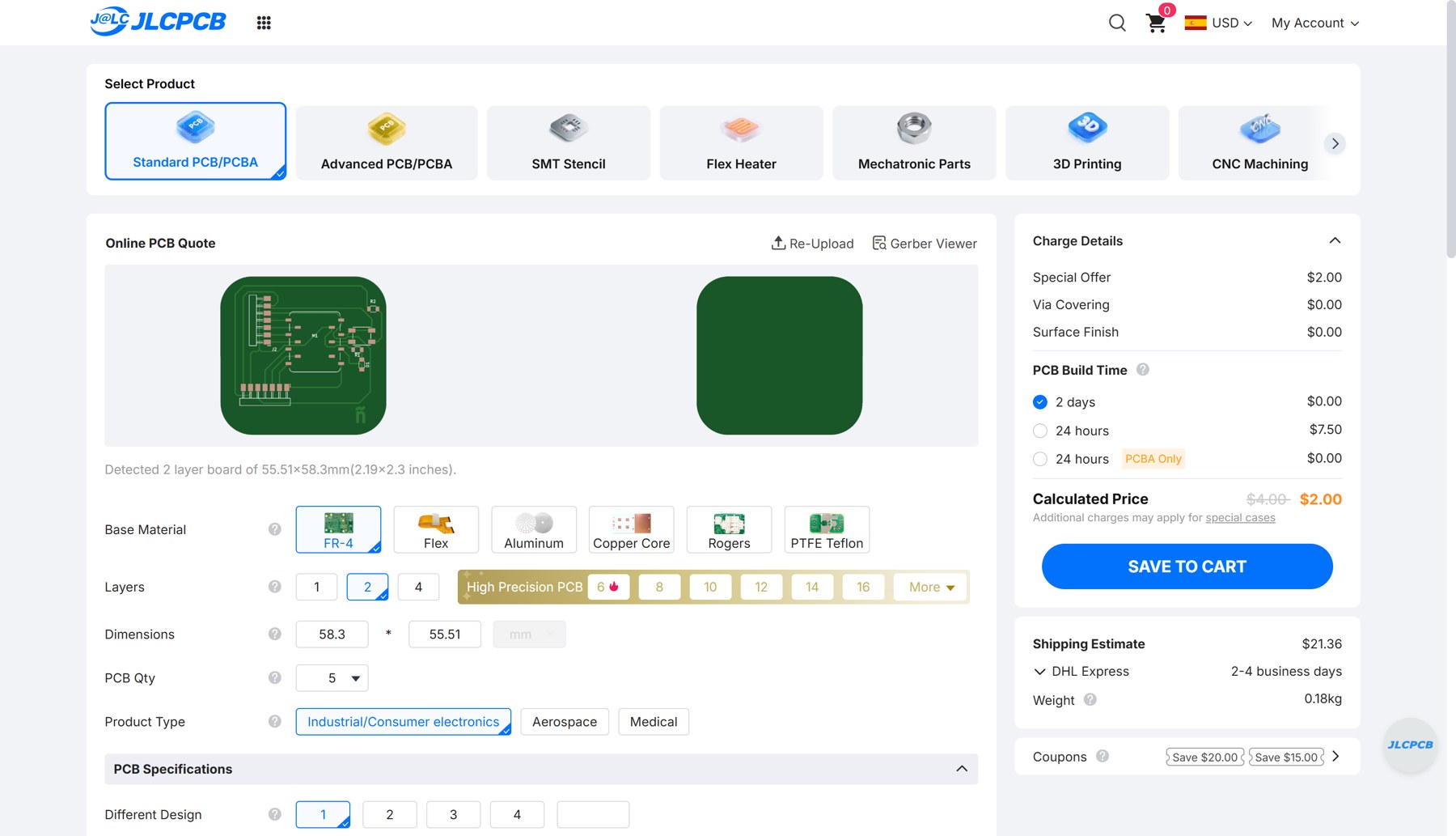This screenshot has width=1456, height=836.
Task: Click help icon next to PCB Qty
Action: tap(275, 678)
